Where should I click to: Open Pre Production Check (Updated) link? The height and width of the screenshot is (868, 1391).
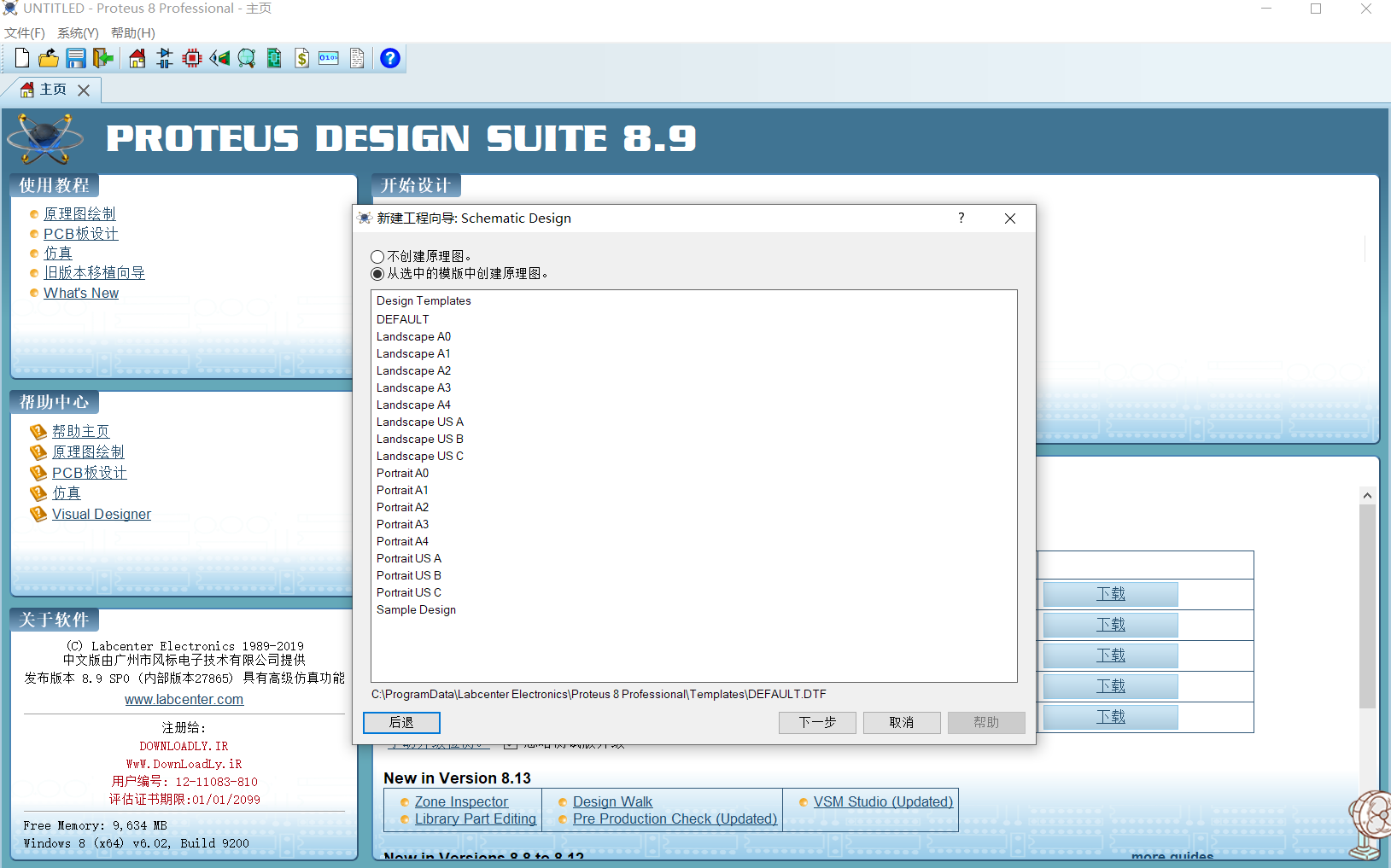675,818
